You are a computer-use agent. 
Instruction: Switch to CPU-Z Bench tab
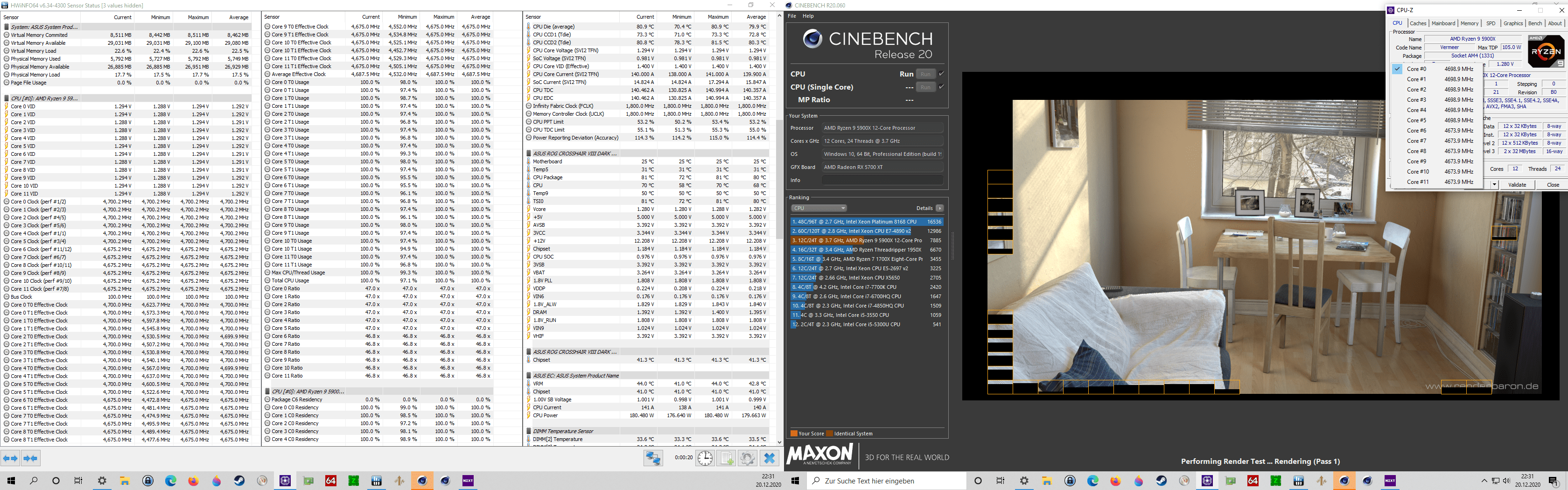coord(1535,23)
